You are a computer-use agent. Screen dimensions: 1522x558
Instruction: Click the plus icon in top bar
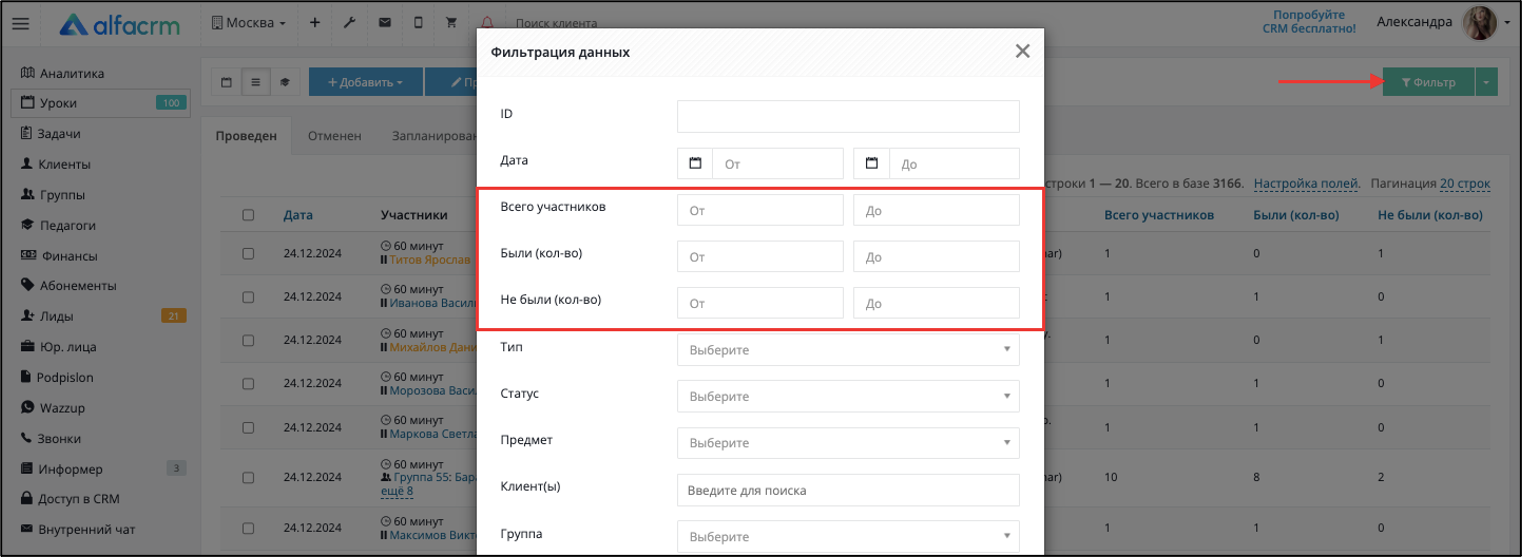pyautogui.click(x=314, y=22)
